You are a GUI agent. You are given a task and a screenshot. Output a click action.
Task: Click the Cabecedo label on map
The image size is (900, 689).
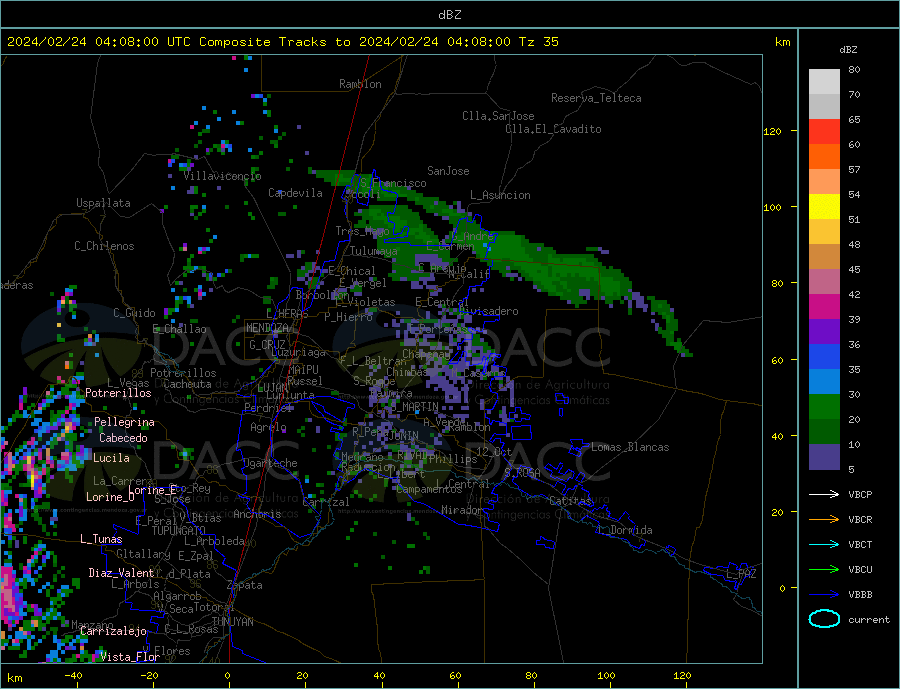[123, 438]
